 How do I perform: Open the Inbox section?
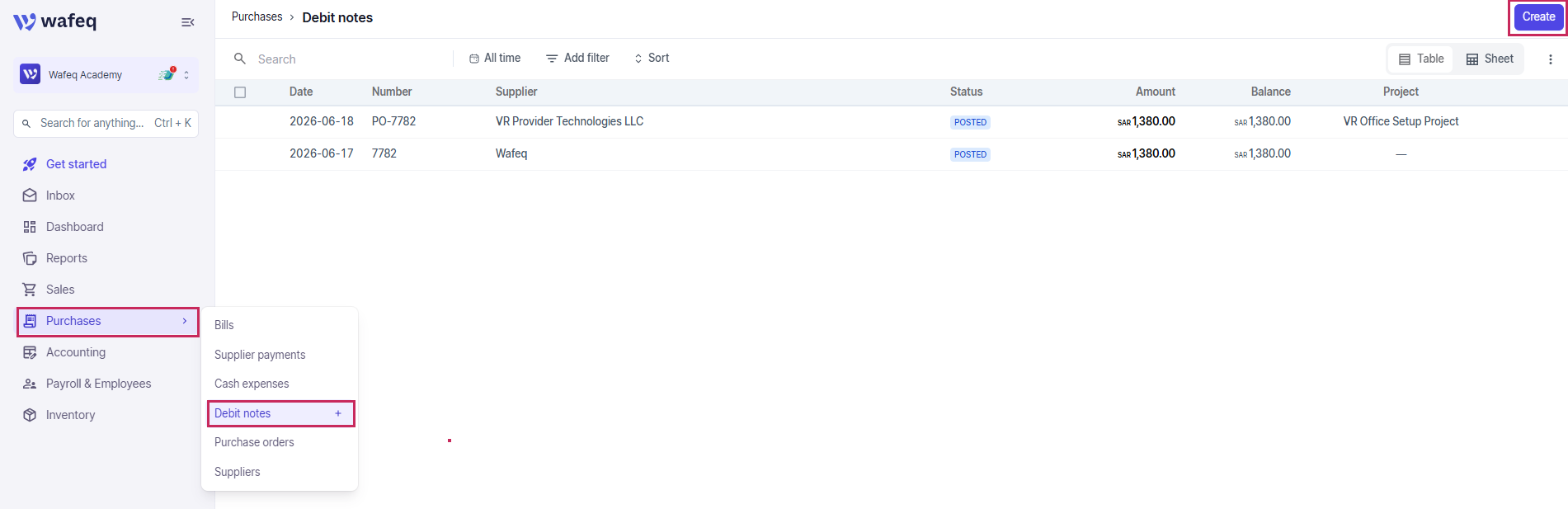click(x=60, y=196)
